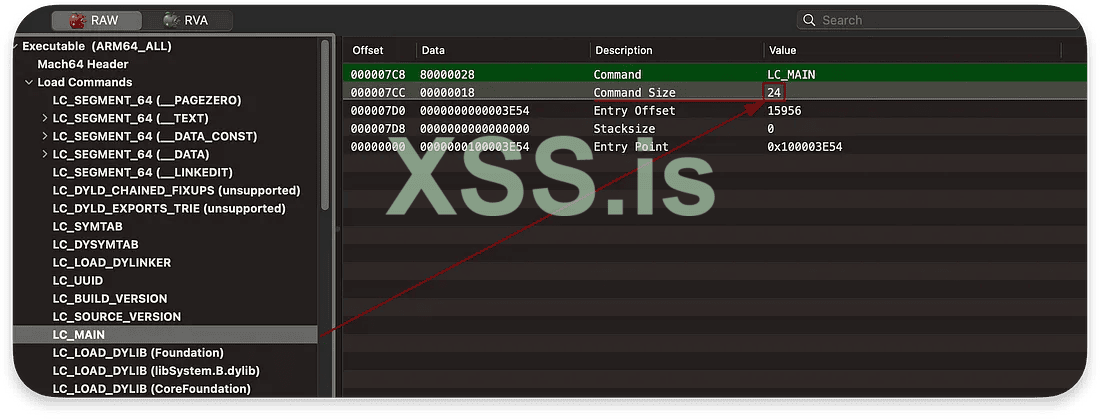Select LC_SEGMENT_64 (__LINKEDIT) tree row
The height and width of the screenshot is (419, 1100).
pyautogui.click(x=142, y=173)
